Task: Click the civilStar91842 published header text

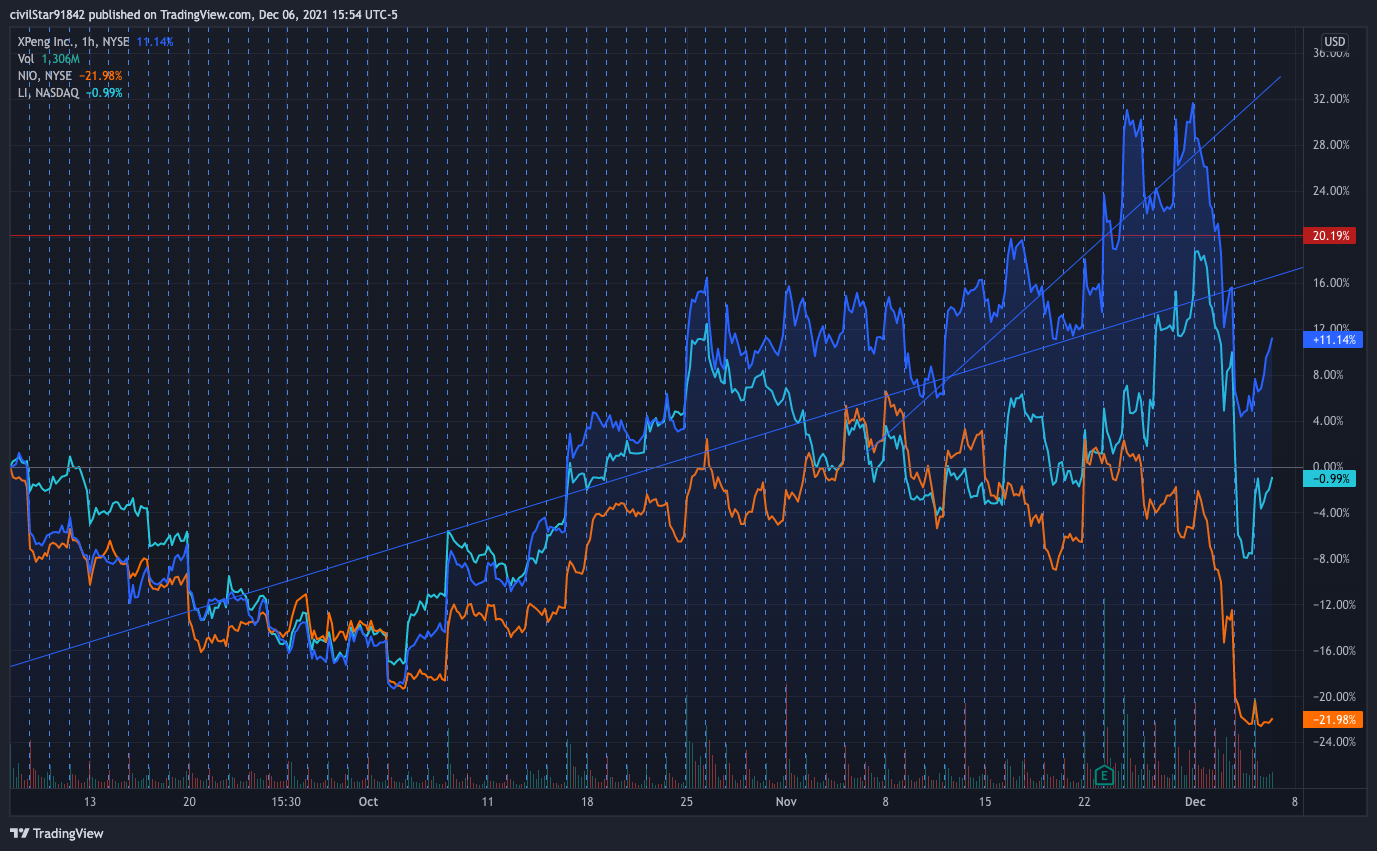Action: [x=204, y=15]
